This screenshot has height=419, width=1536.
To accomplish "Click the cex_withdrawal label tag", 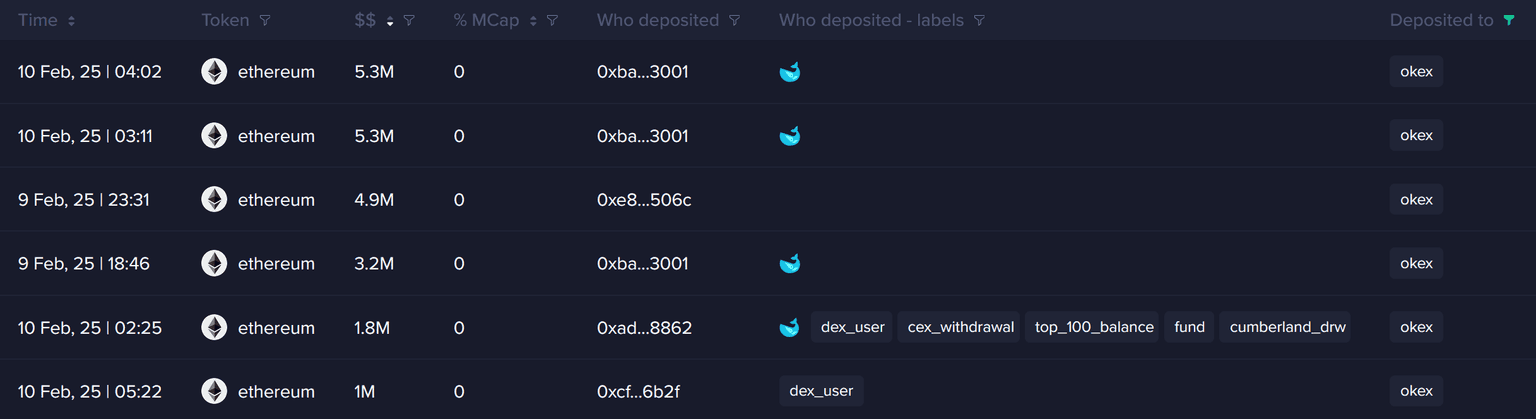I will point(959,328).
